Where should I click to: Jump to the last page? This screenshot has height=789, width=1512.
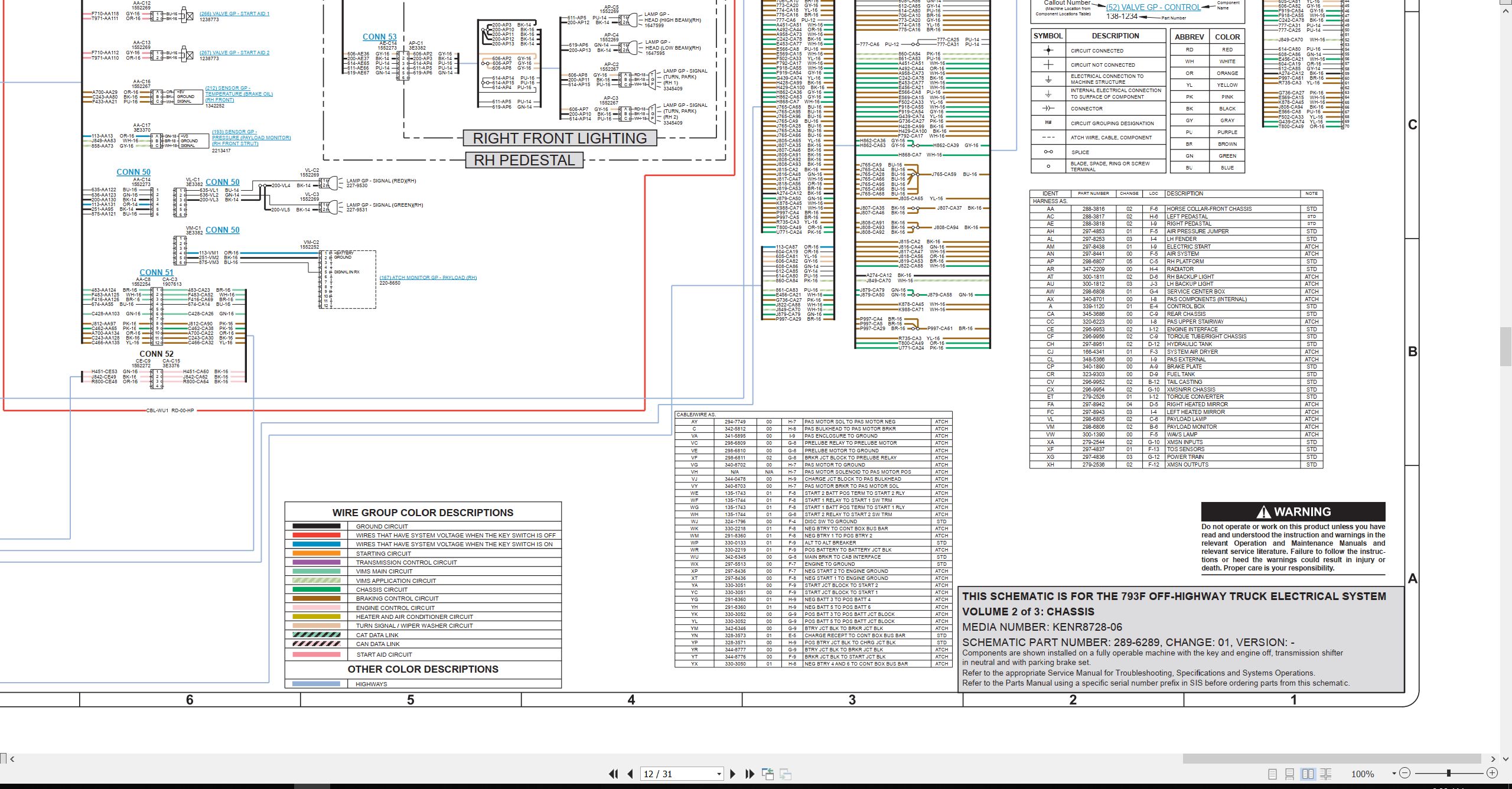pyautogui.click(x=750, y=774)
